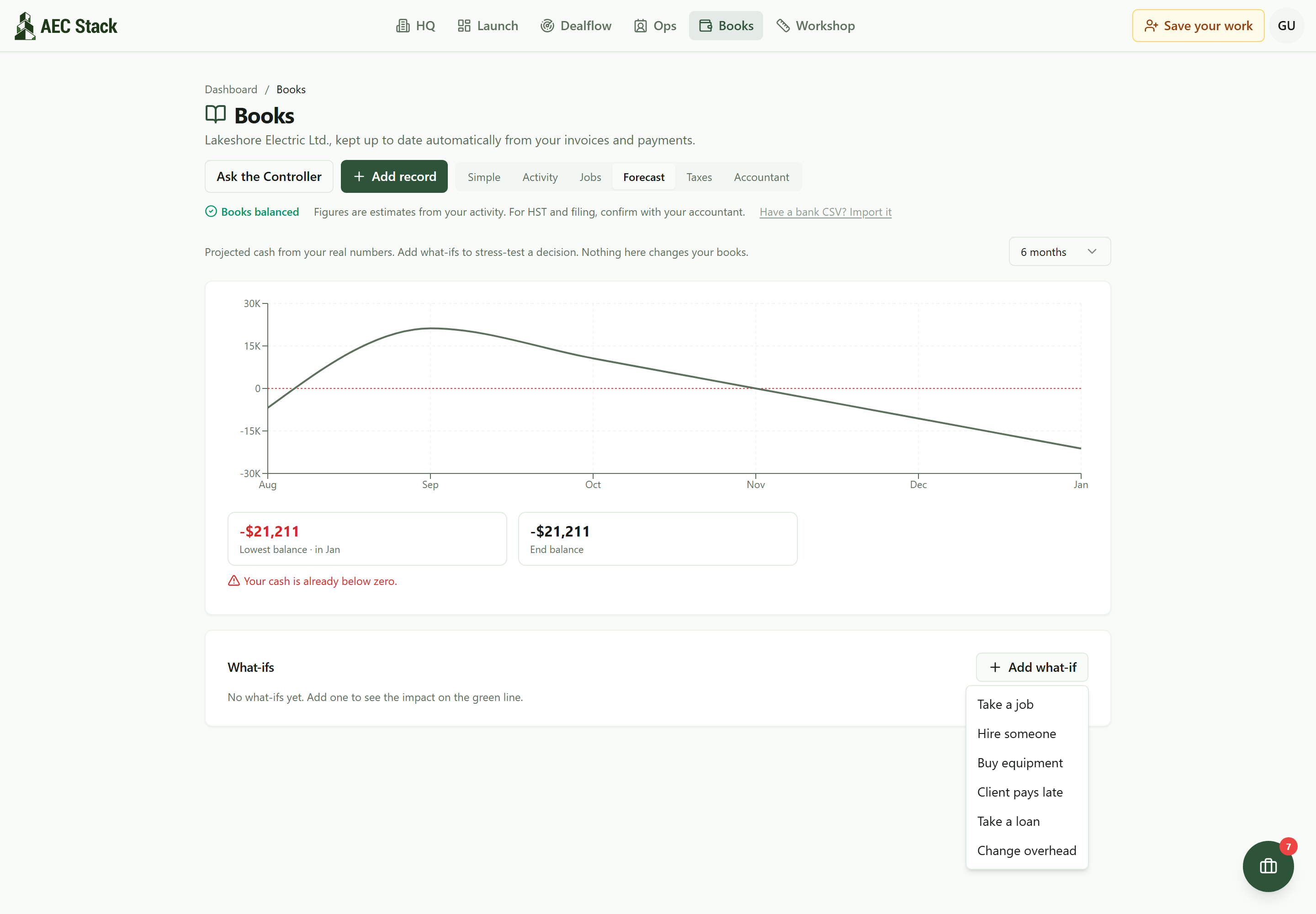The height and width of the screenshot is (914, 1316).
Task: Select Buy equipment option
Action: coord(1027,763)
